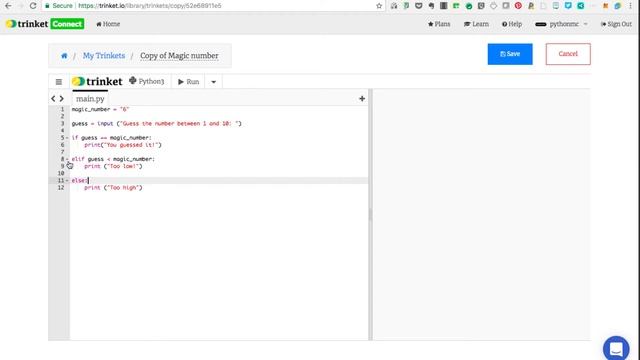Collapse the else block at line 11
The height and width of the screenshot is (360, 640).
[x=67, y=180]
